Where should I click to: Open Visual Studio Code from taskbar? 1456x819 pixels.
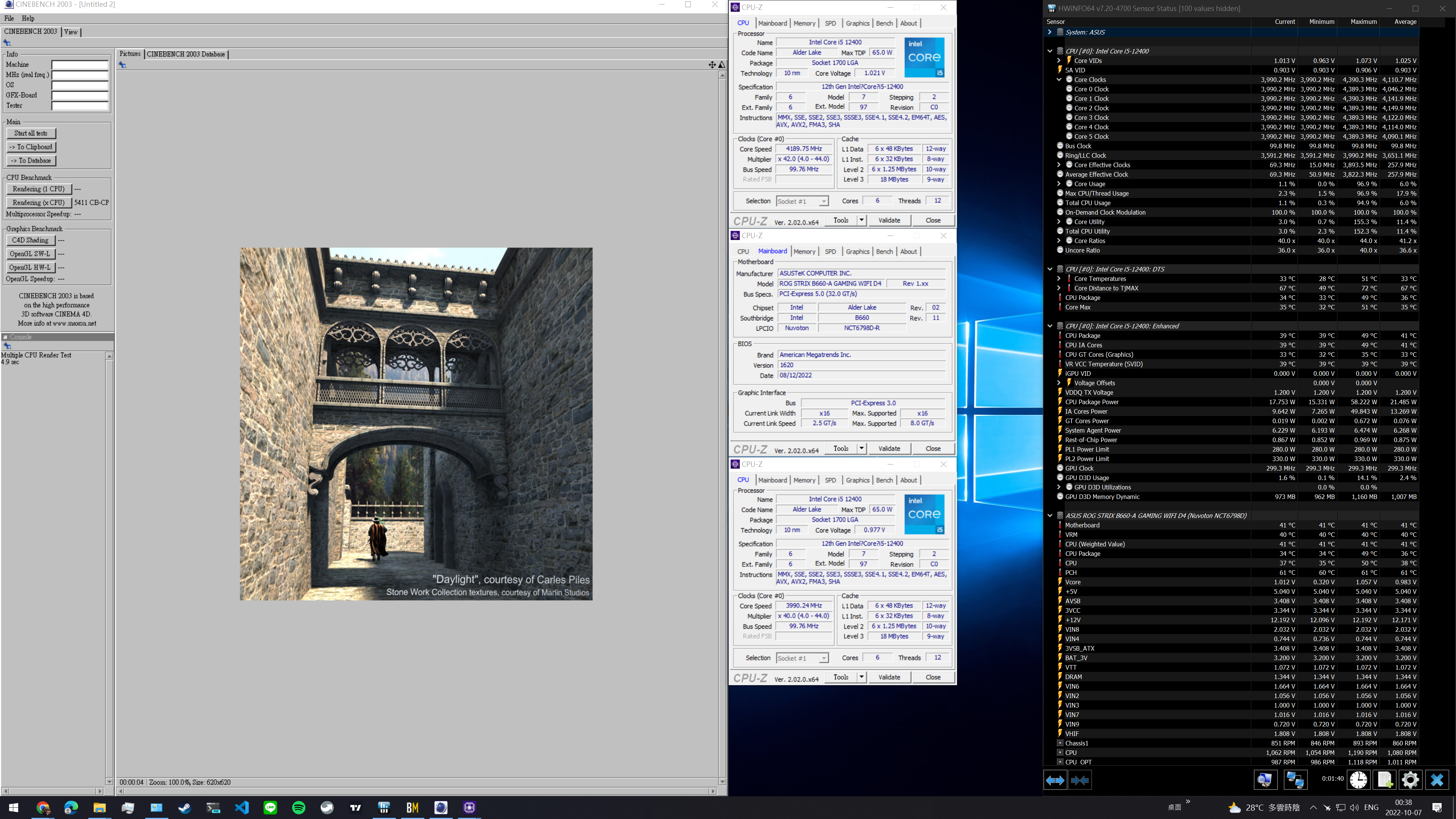242,807
